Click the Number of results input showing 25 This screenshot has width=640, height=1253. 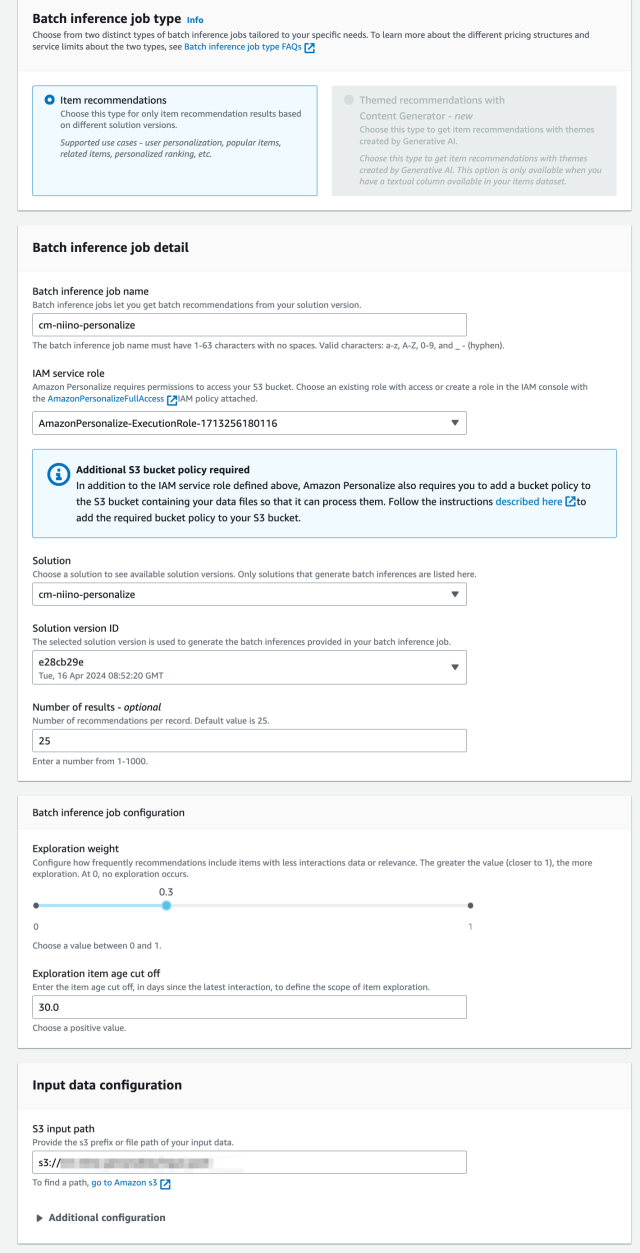coord(250,740)
